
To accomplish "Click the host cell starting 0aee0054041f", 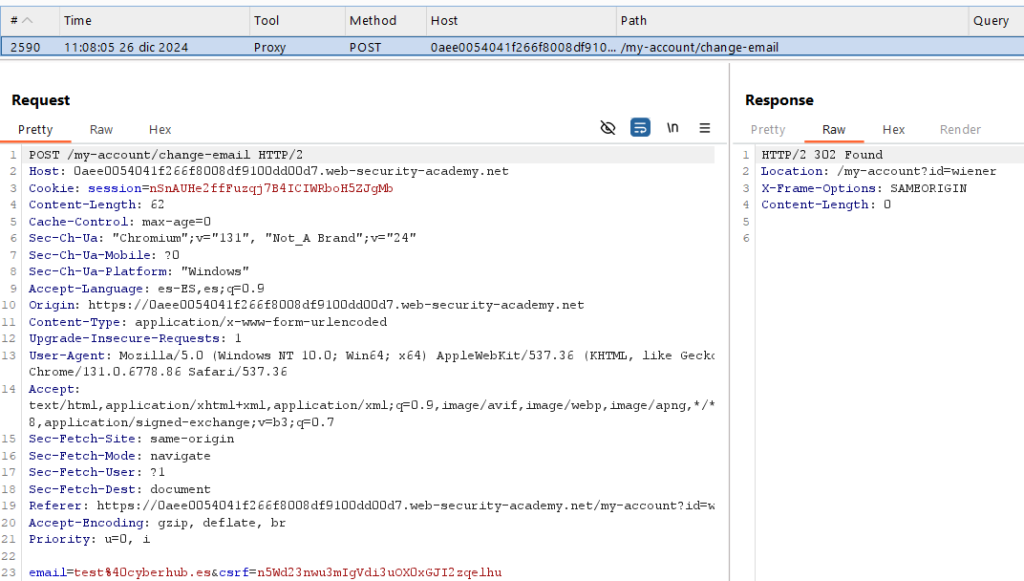I will tap(522, 47).
